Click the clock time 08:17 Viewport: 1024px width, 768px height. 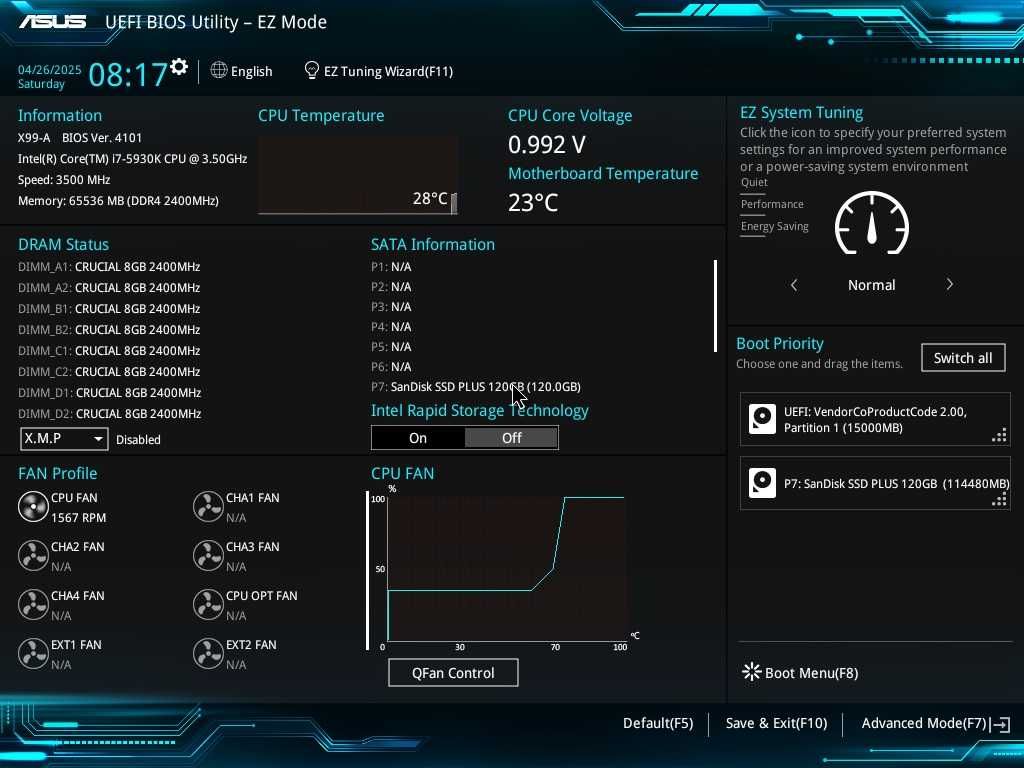128,74
